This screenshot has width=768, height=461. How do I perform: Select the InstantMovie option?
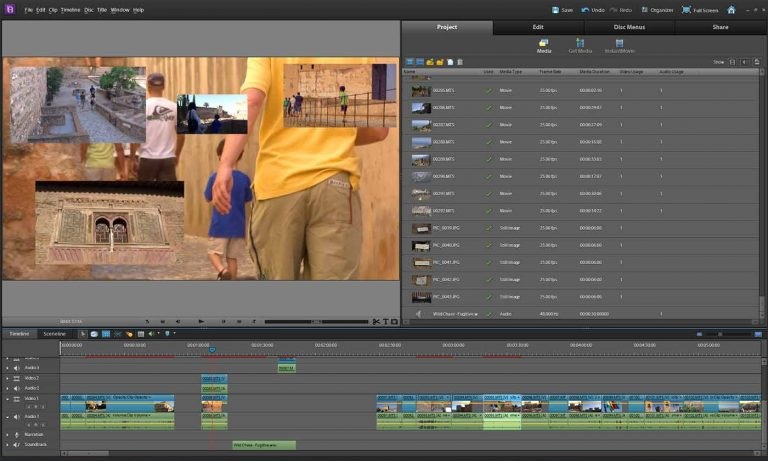(x=620, y=45)
